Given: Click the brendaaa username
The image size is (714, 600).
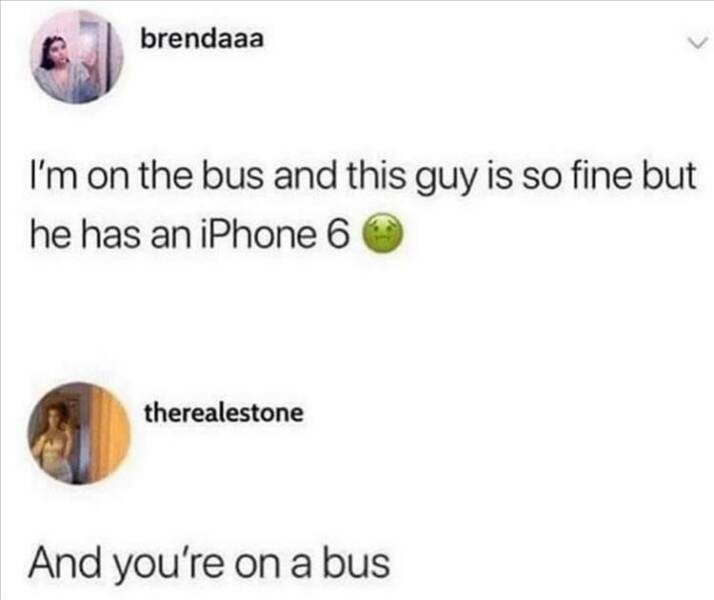Looking at the screenshot, I should pos(202,40).
